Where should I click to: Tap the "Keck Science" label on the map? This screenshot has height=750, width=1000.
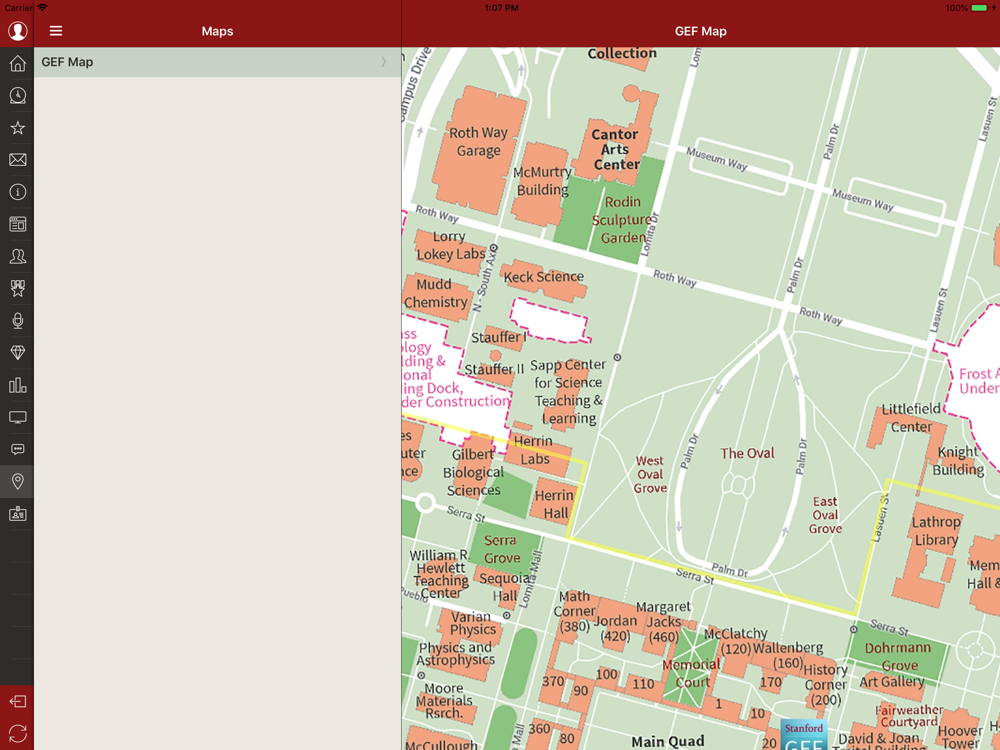click(x=543, y=277)
